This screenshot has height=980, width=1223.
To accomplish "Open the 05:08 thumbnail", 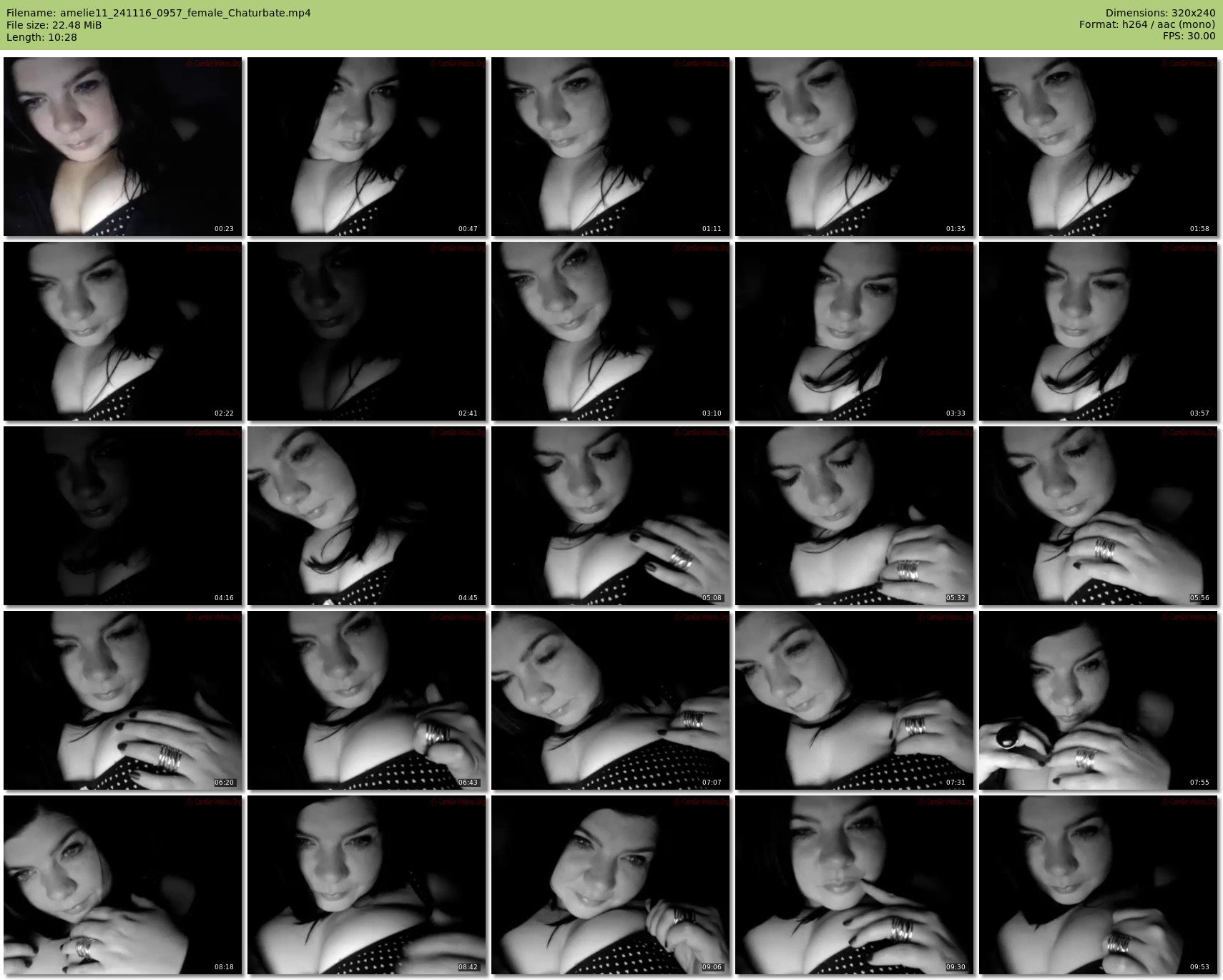I will point(610,516).
